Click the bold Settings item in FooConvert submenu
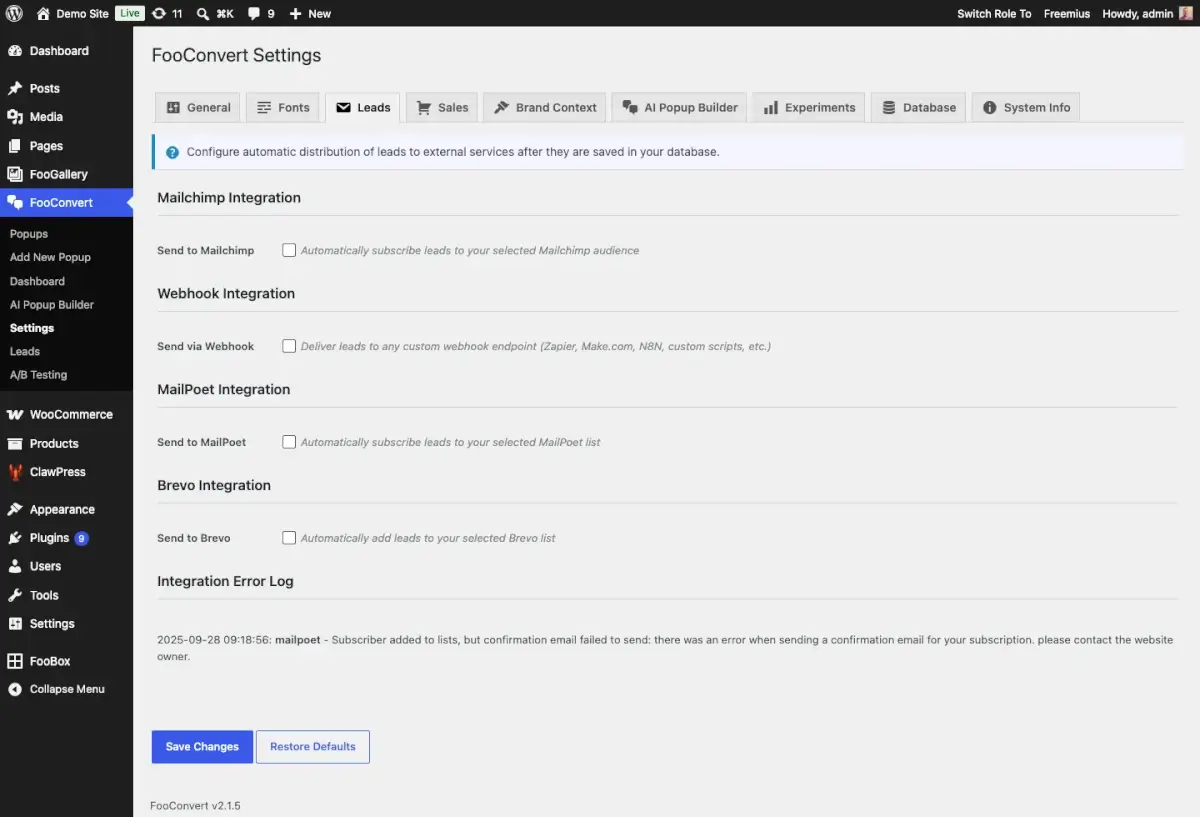 (32, 328)
